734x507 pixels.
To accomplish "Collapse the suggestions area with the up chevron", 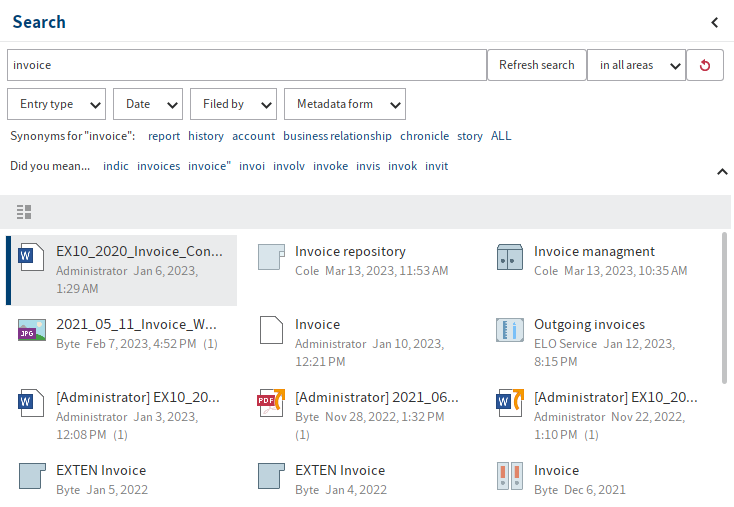I will point(722,172).
